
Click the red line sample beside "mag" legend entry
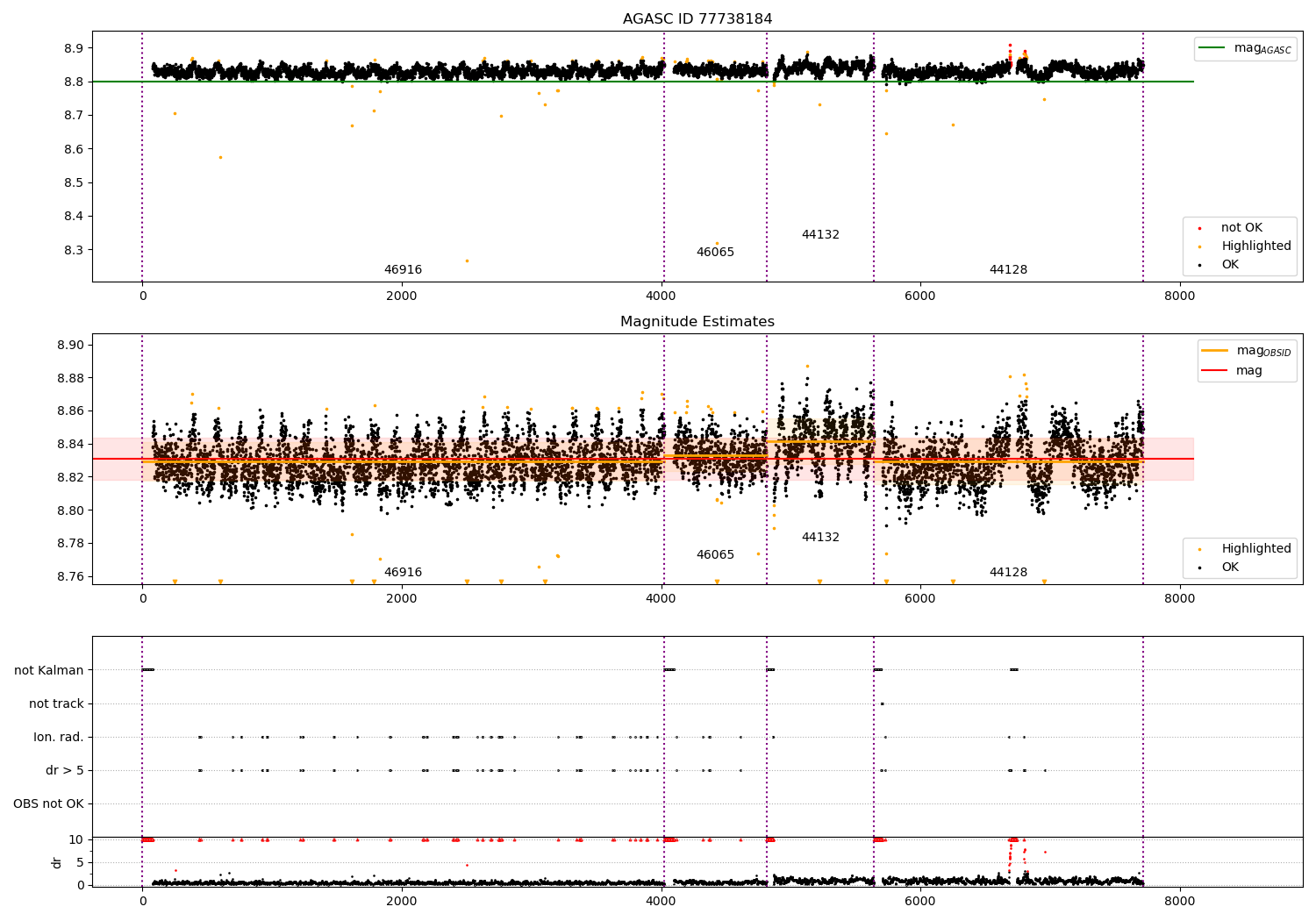pyautogui.click(x=1215, y=371)
